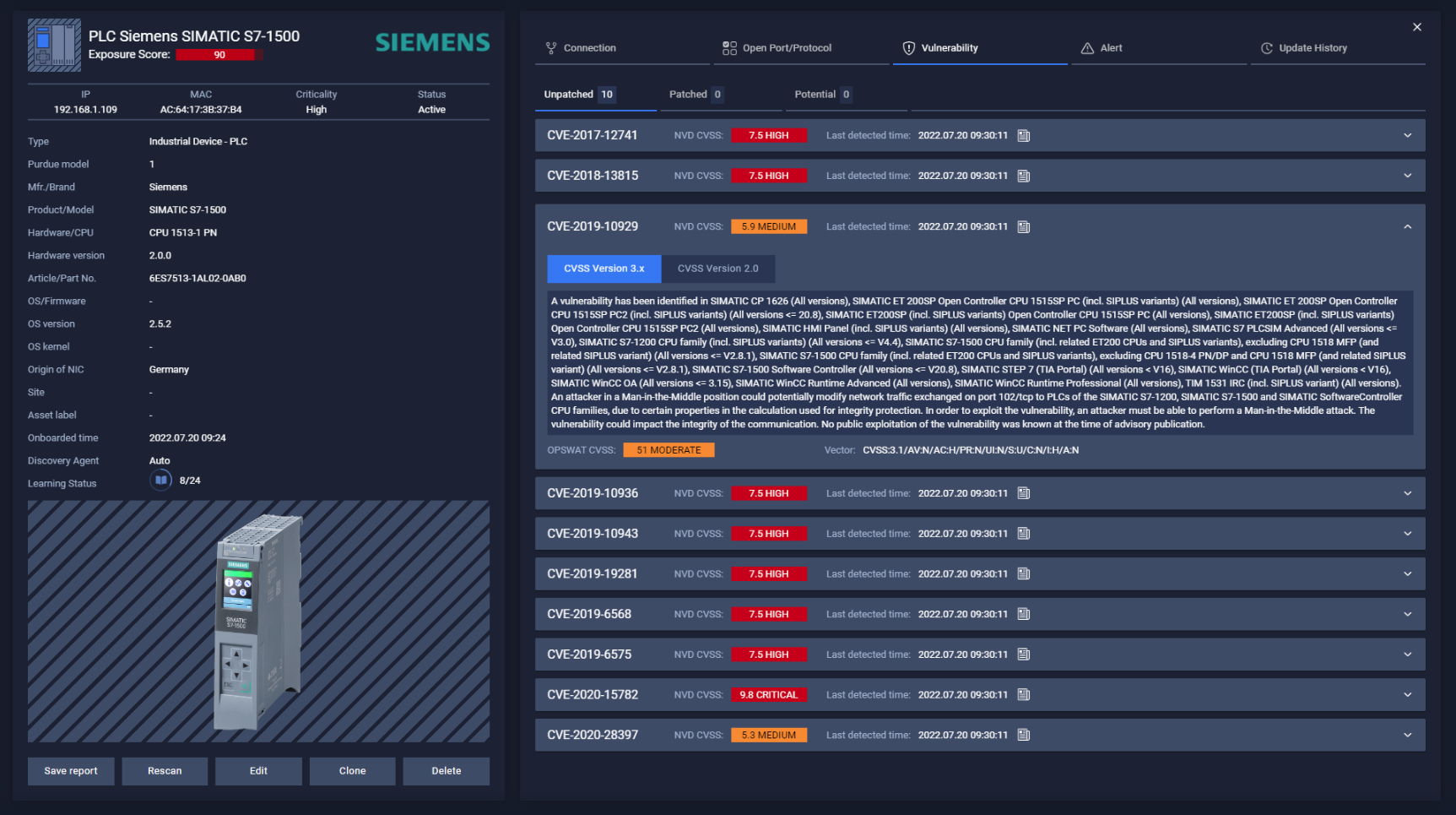Click the MAC address AC:64:17:3B:37:B4
1456x815 pixels.
click(201, 110)
